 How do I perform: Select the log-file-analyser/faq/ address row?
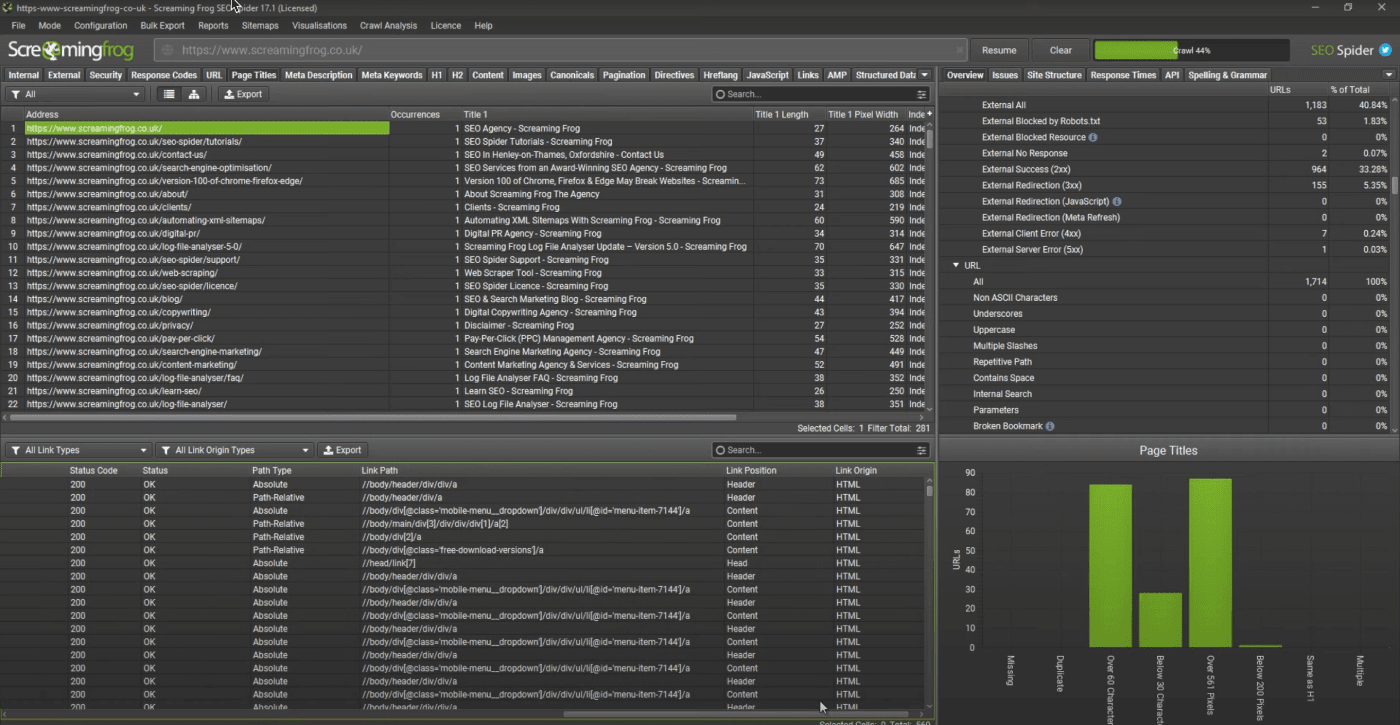[207, 378]
